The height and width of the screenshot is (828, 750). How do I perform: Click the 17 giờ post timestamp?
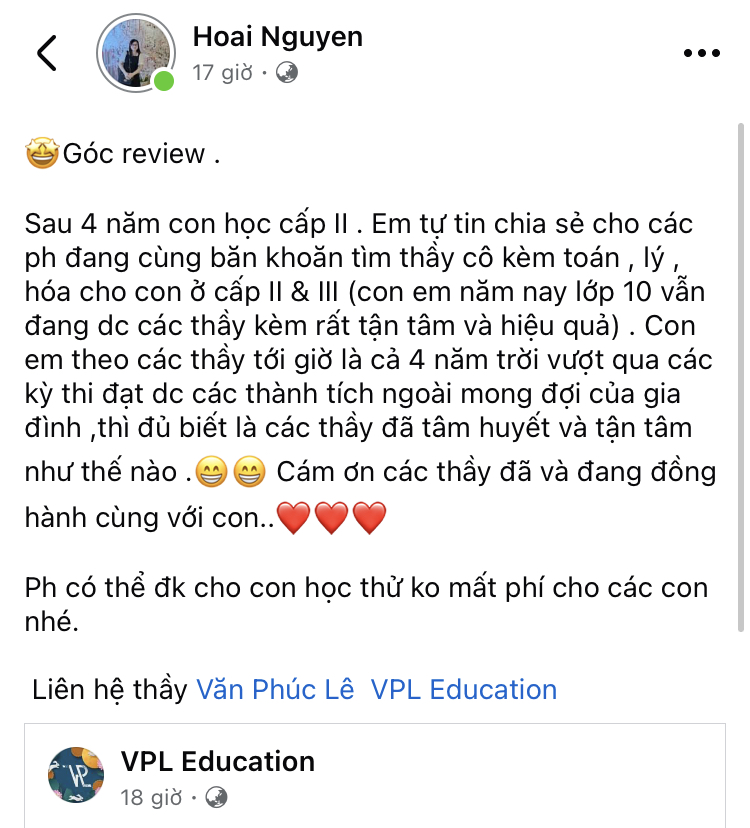pyautogui.click(x=222, y=72)
